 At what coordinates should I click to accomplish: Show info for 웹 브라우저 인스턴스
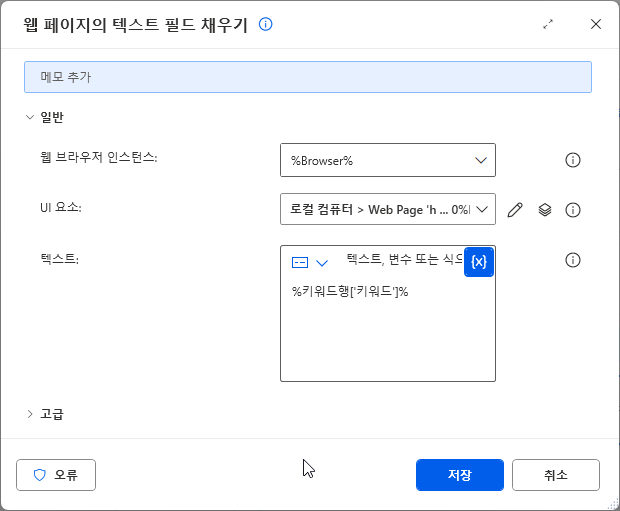573,160
